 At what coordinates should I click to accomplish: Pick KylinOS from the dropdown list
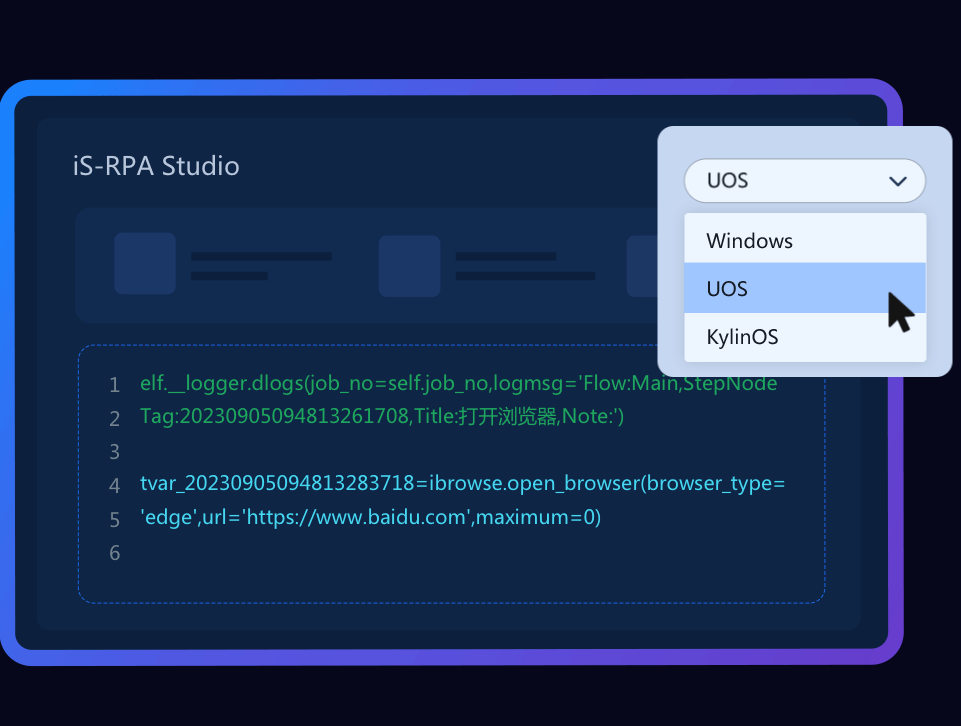coord(805,337)
